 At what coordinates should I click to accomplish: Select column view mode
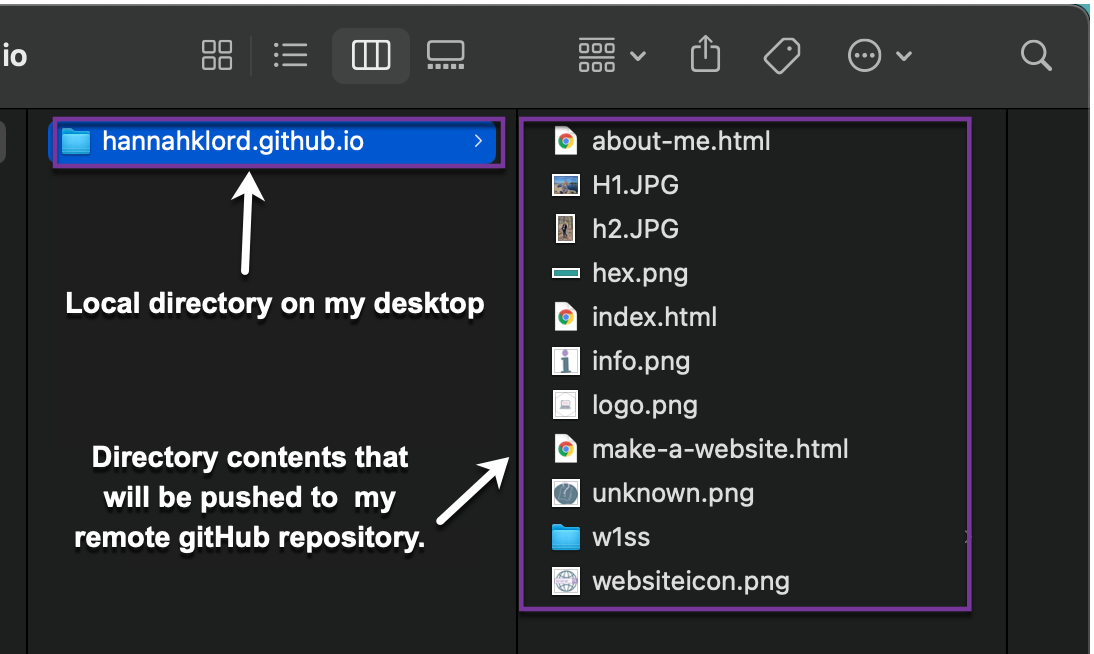point(371,55)
